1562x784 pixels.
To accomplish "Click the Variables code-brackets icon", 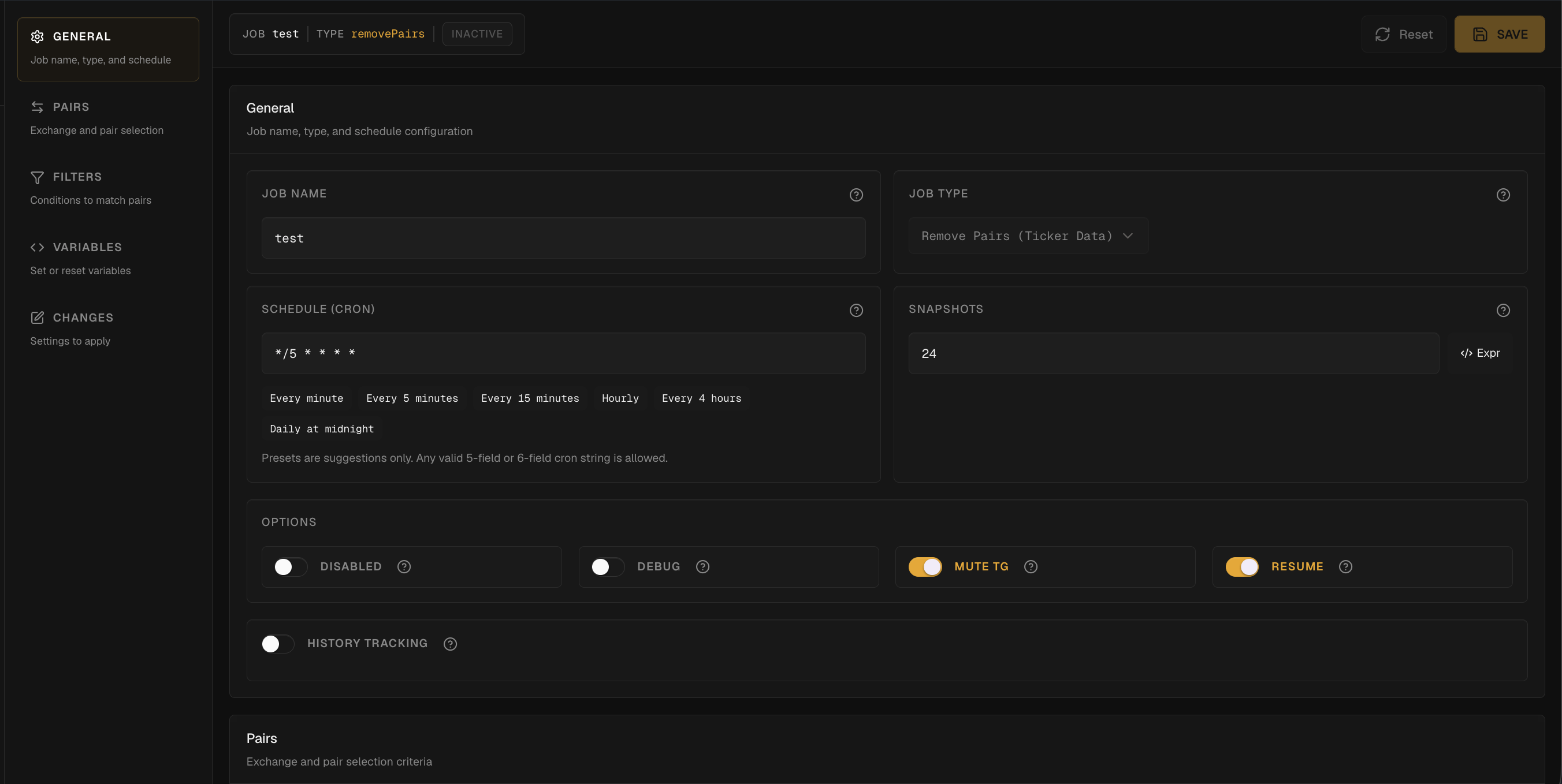I will click(x=37, y=247).
